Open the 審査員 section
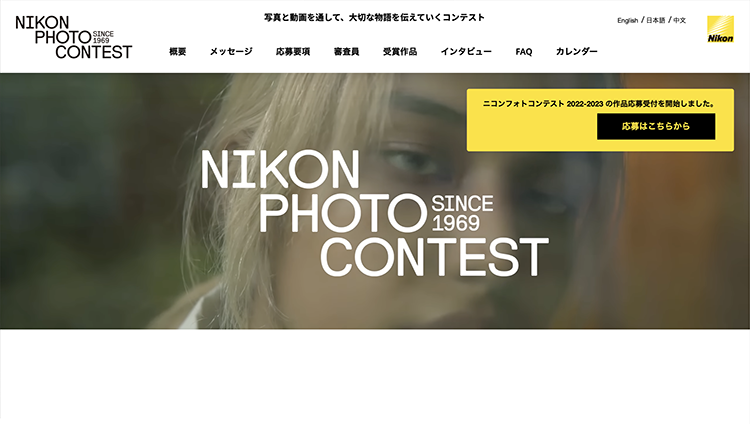This screenshot has height=424, width=750. [x=346, y=51]
